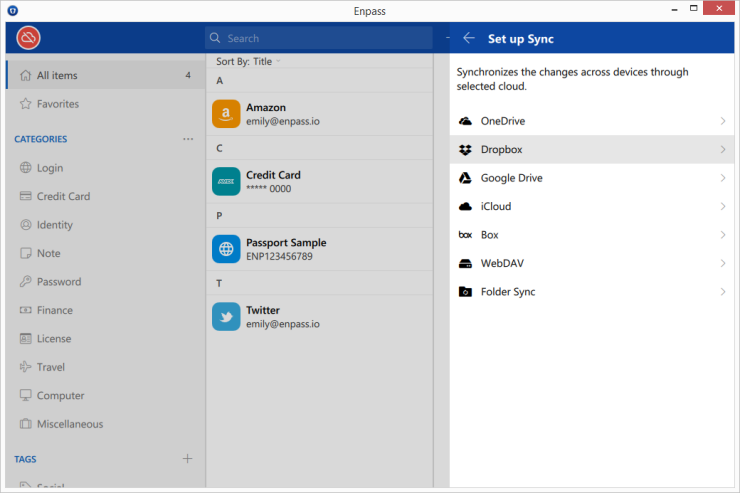
Task: Click the Computer monitor icon
Action: (25, 395)
